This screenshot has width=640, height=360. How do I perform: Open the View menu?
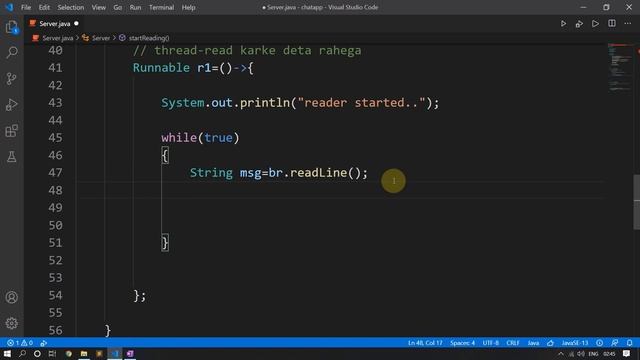point(98,7)
